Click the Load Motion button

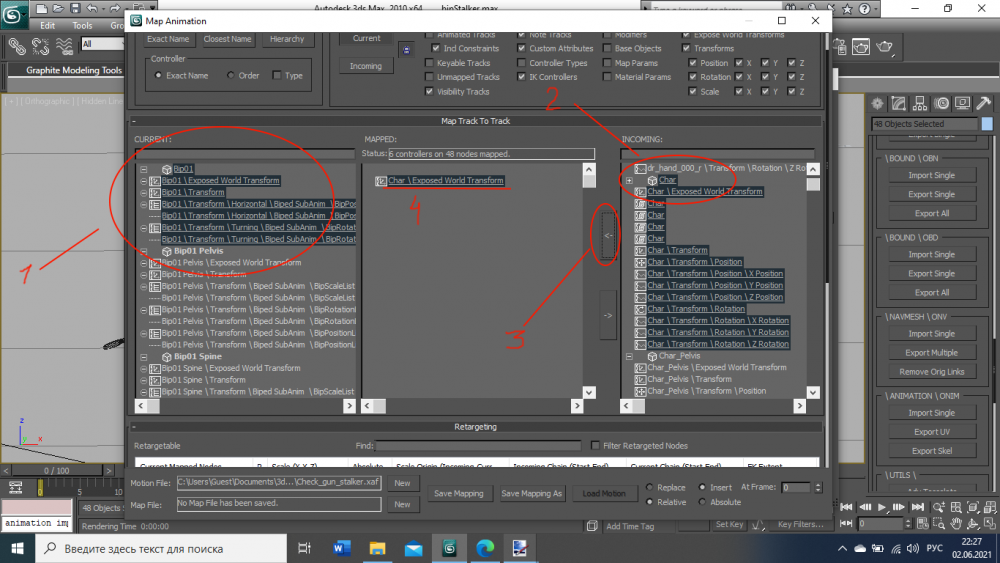click(x=603, y=494)
